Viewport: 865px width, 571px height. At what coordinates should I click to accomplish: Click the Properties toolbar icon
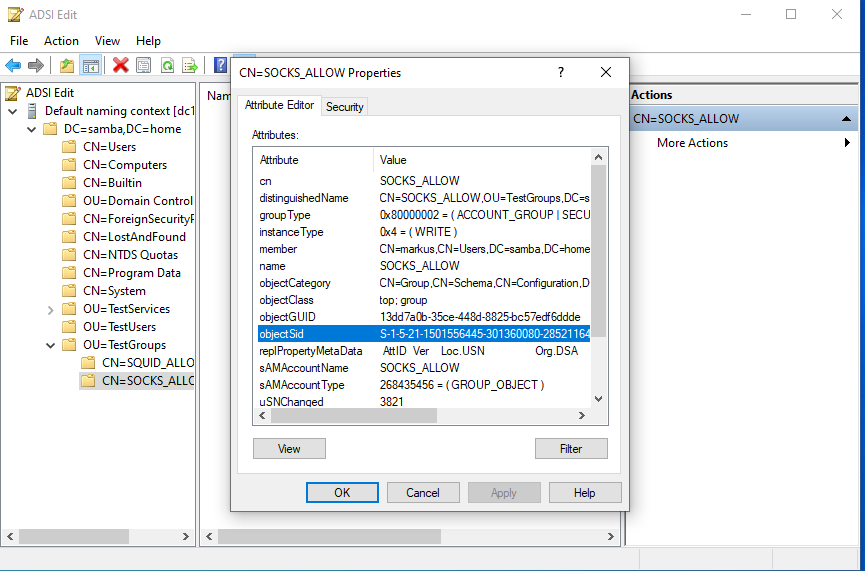tap(144, 66)
